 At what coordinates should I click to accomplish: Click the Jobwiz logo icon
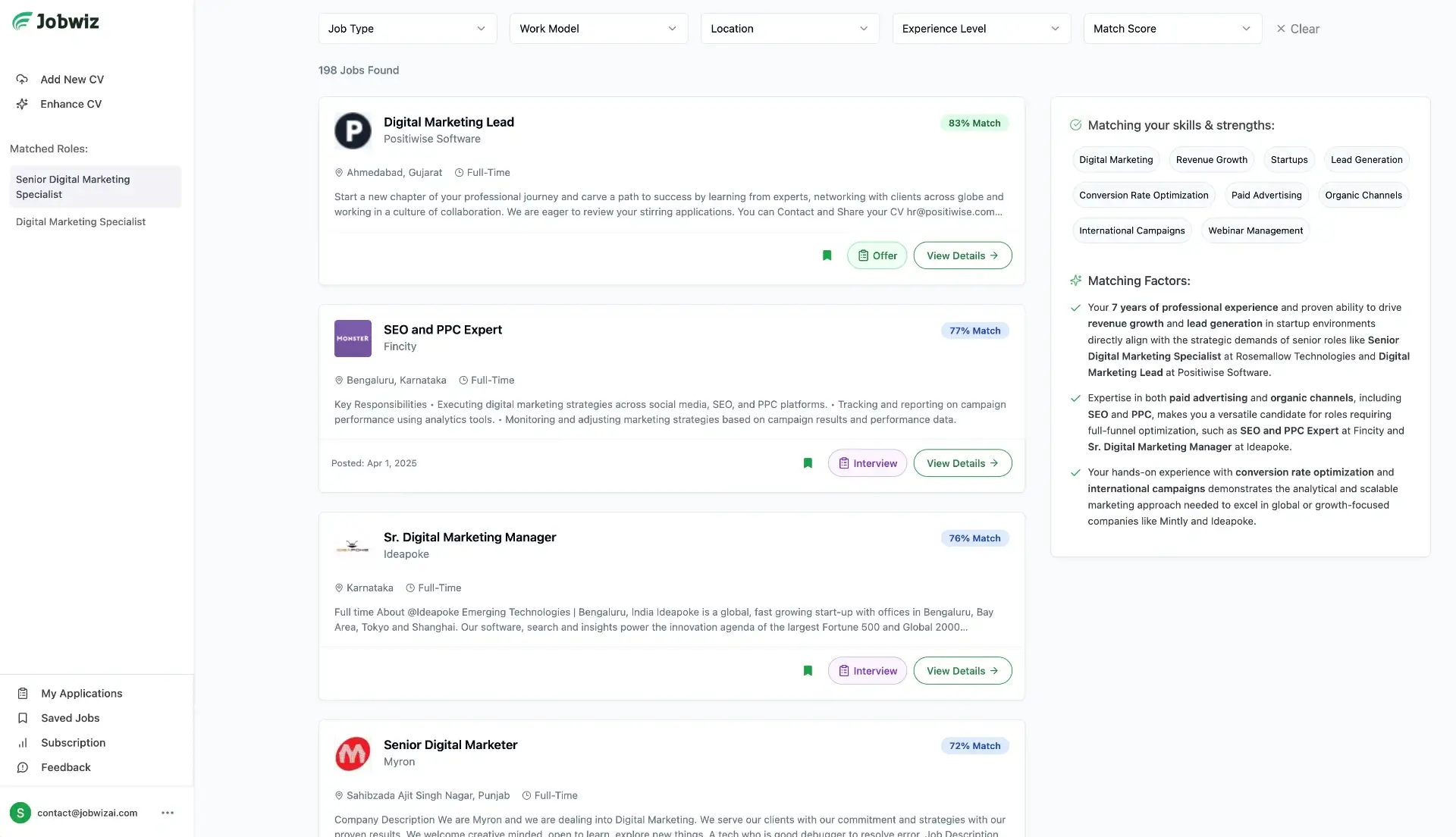[22, 21]
